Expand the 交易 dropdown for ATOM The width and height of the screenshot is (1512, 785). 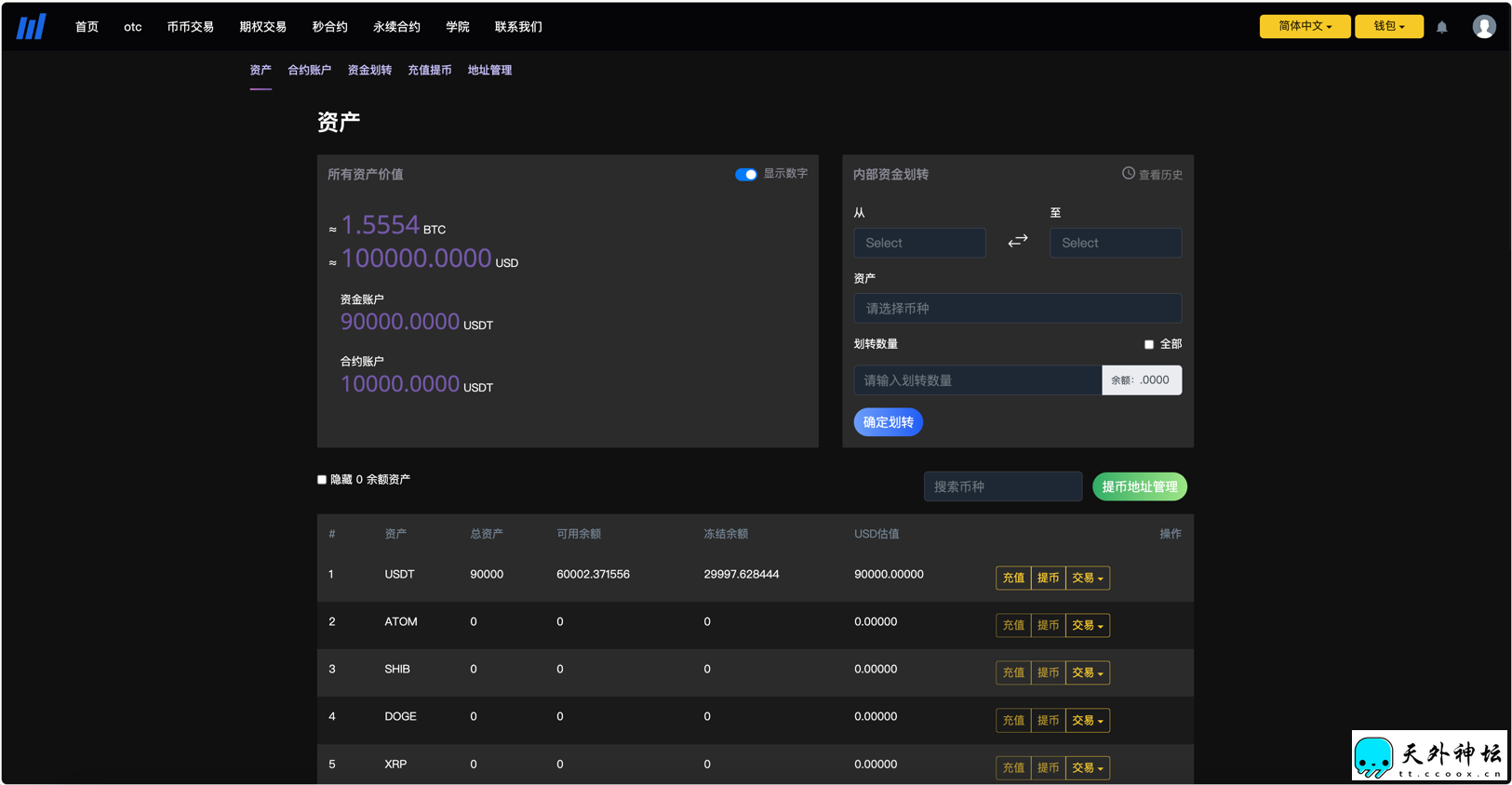(1088, 625)
